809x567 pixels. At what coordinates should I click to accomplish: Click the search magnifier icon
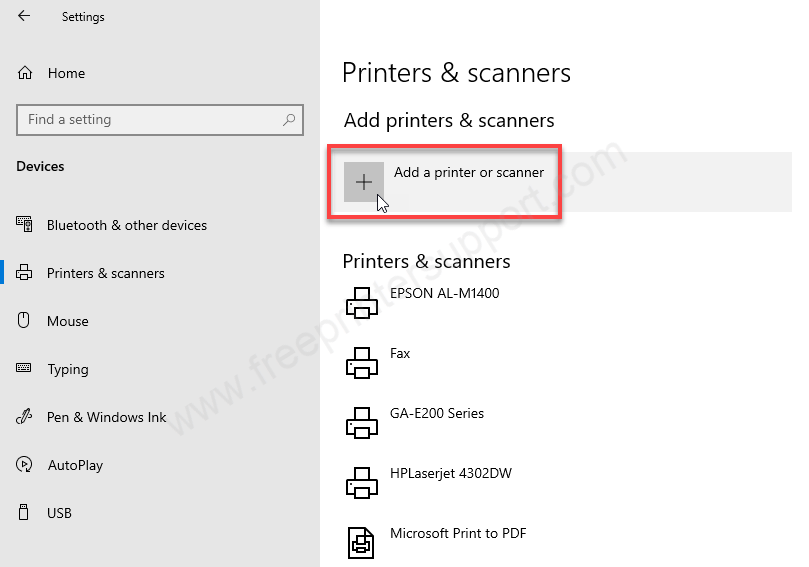coord(289,120)
